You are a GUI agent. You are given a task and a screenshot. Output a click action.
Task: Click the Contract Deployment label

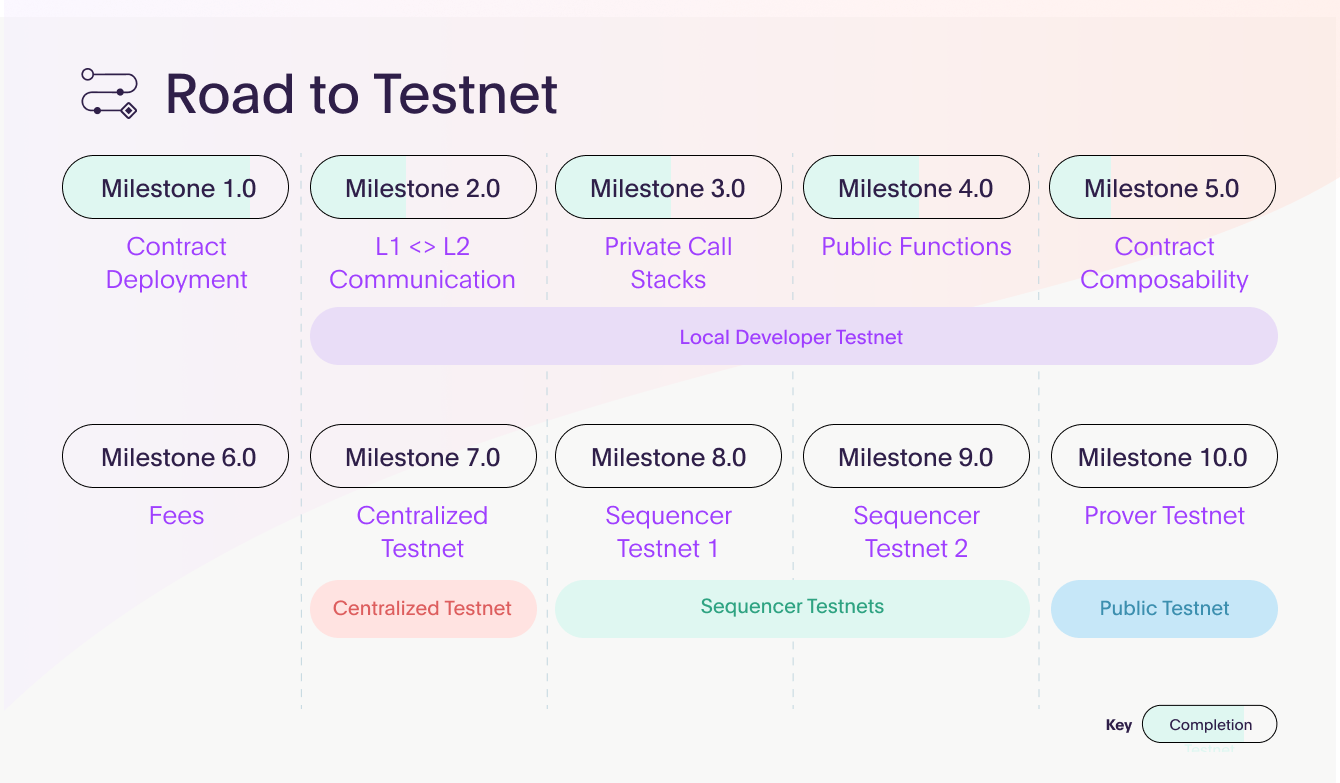(x=176, y=263)
